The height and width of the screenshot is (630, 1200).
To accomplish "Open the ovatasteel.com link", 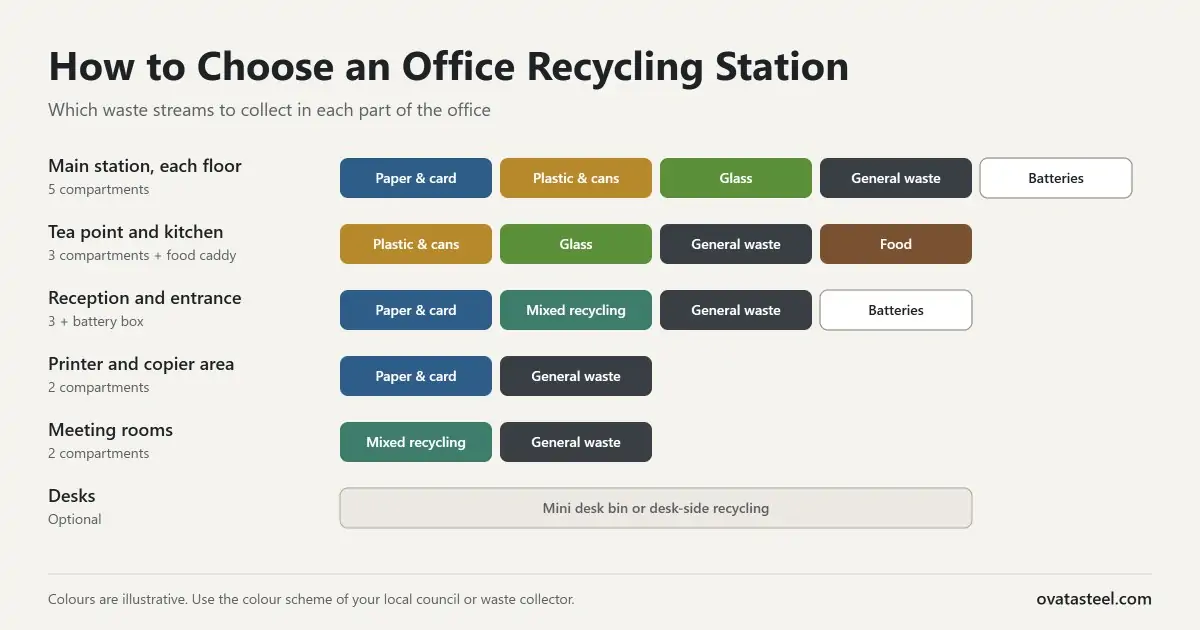I will pyautogui.click(x=1094, y=599).
